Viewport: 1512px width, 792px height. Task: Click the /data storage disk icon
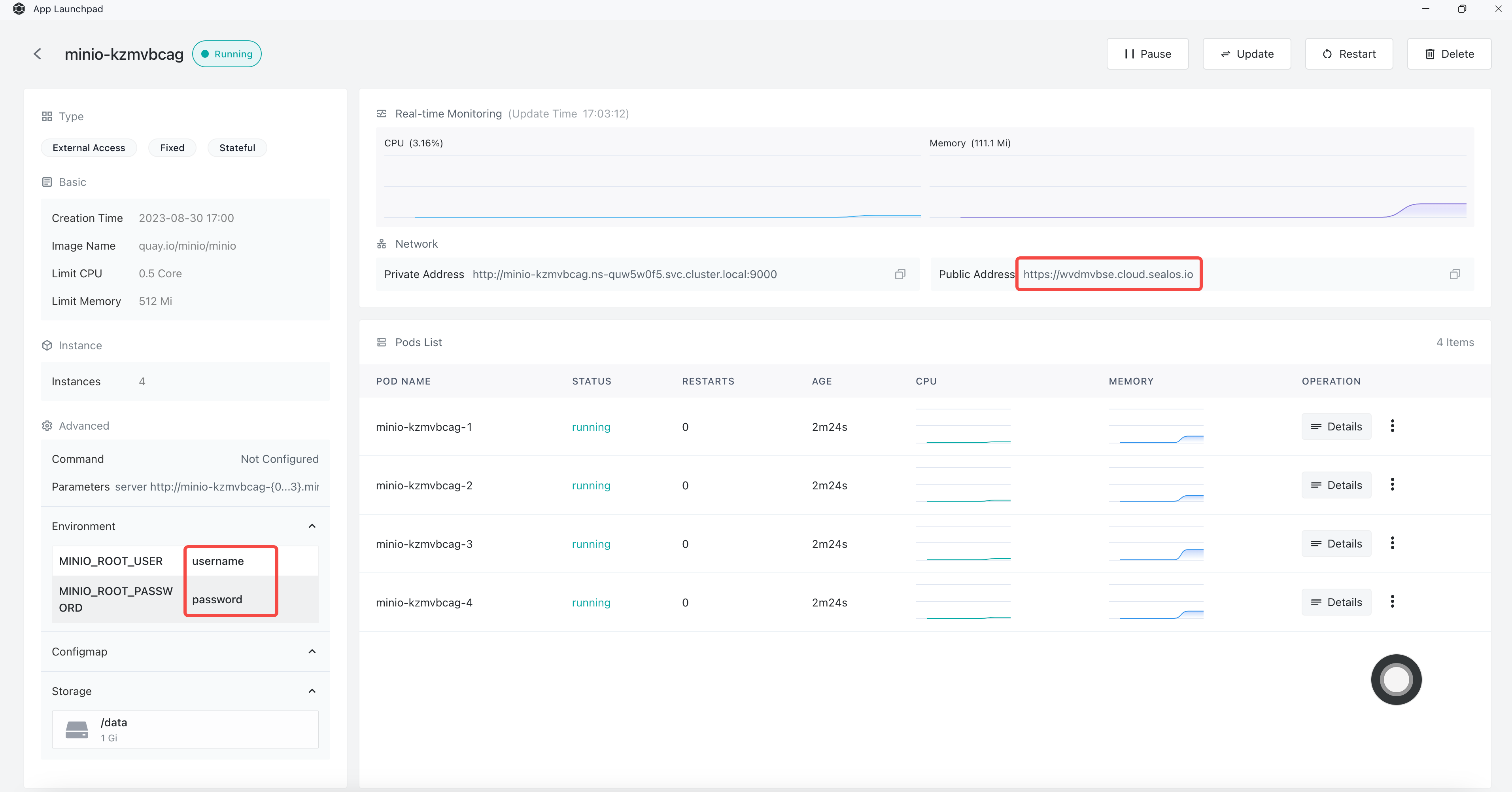77,730
